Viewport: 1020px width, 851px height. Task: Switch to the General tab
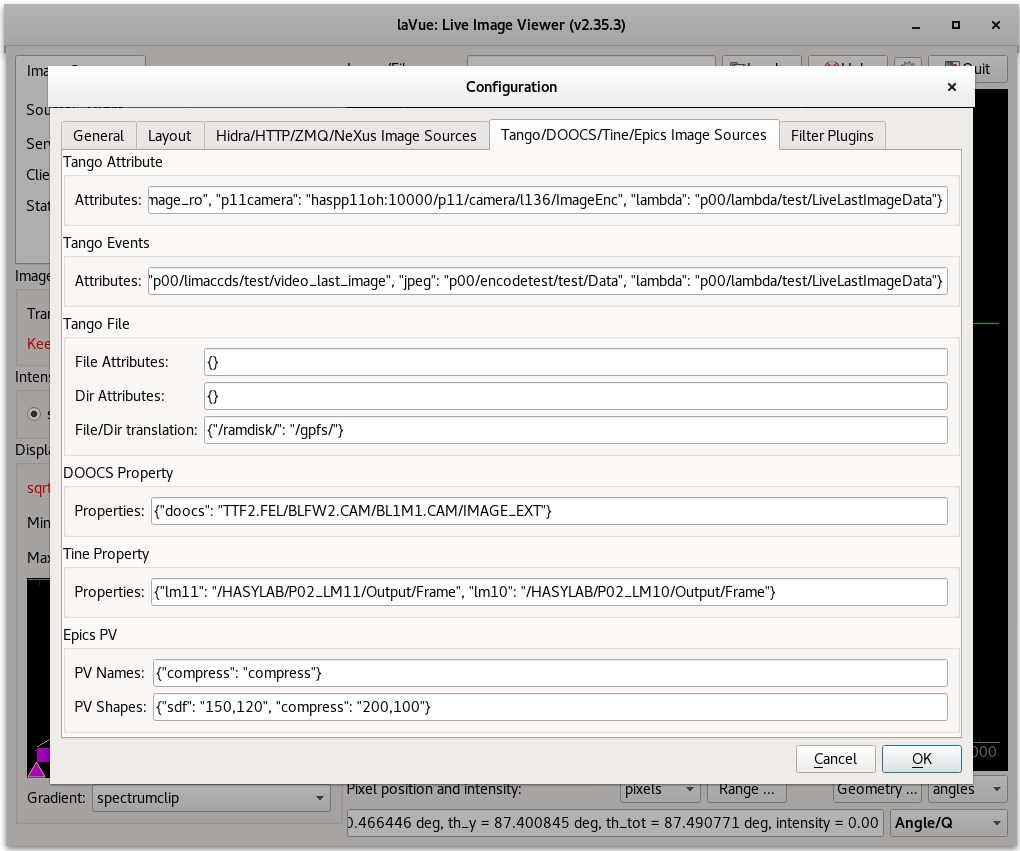pos(98,136)
